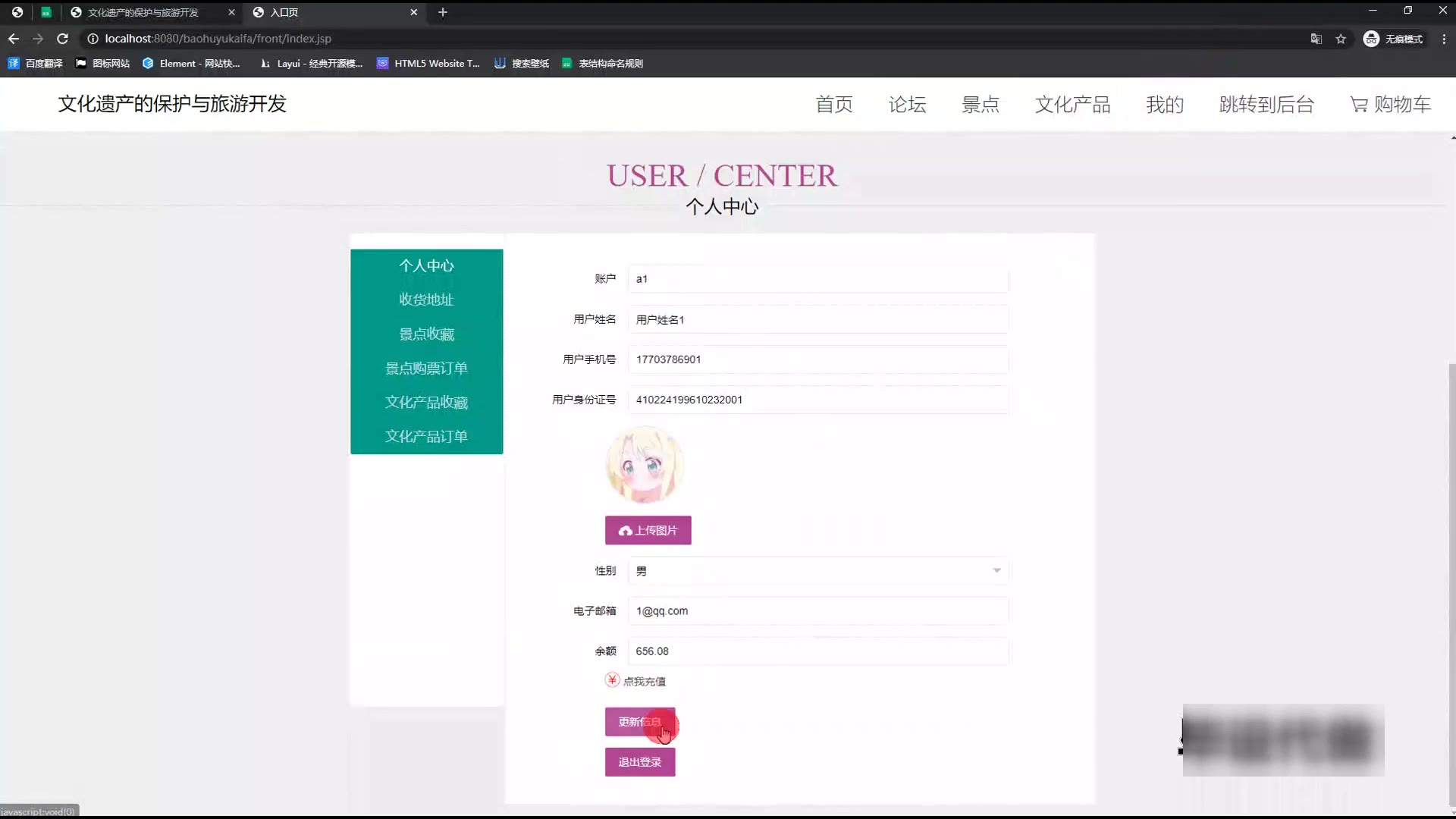Click 上传图片 upload button
The height and width of the screenshot is (819, 1456).
pyautogui.click(x=648, y=530)
